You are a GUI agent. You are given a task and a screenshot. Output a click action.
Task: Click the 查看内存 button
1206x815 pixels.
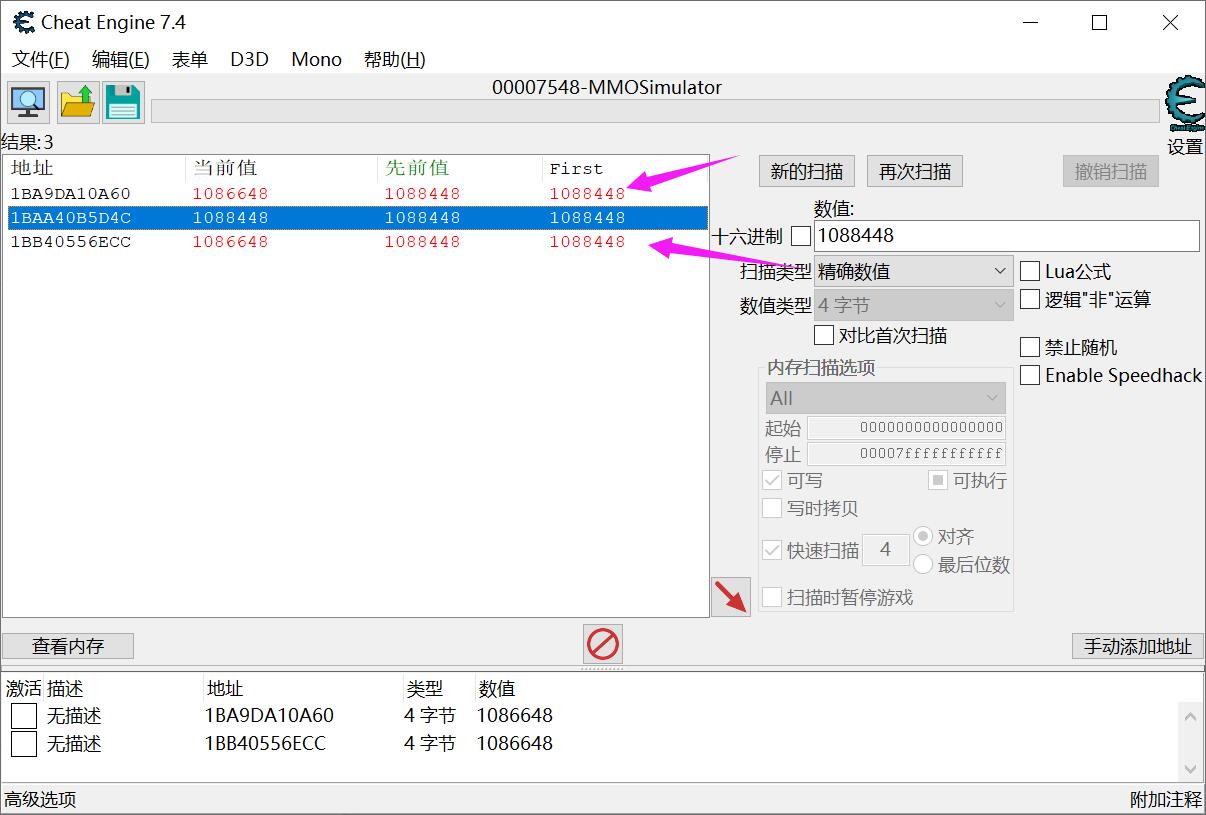pyautogui.click(x=68, y=646)
